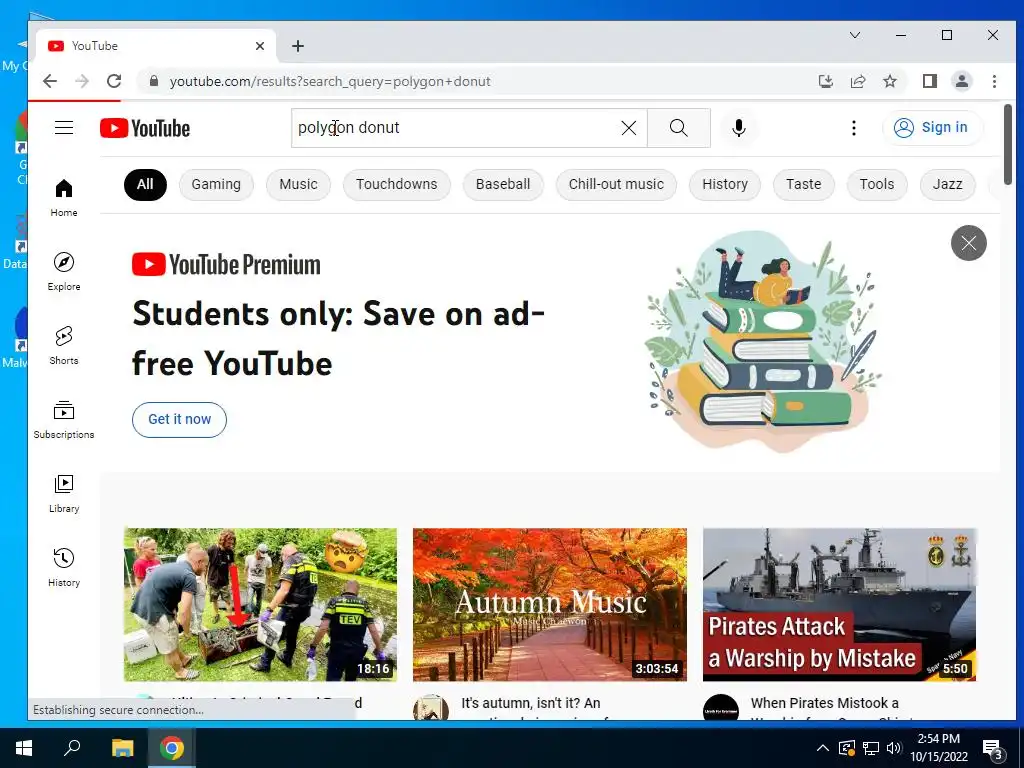1024x768 pixels.
Task: Dismiss the YouTube Premium banner
Action: point(968,243)
